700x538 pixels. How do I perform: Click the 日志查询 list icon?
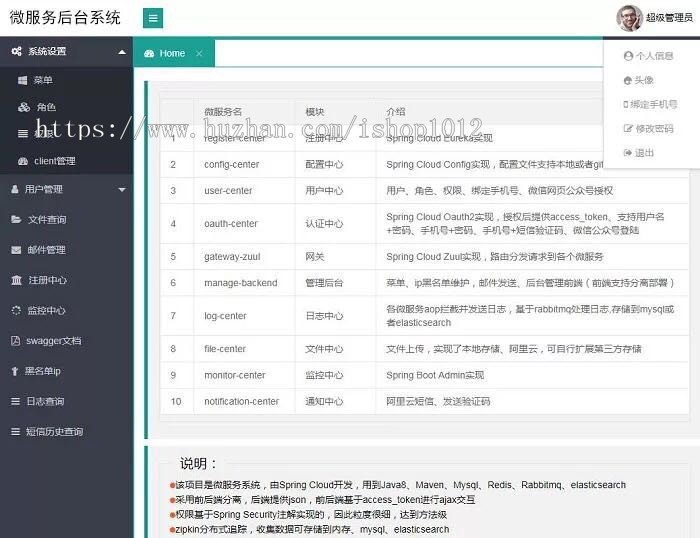[x=16, y=401]
